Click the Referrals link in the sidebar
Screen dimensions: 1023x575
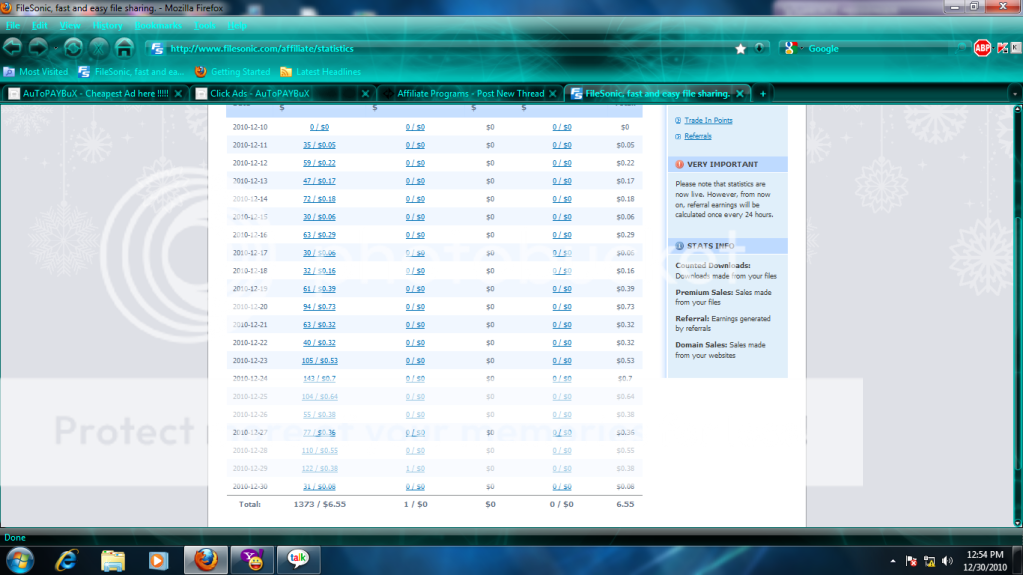pos(698,136)
